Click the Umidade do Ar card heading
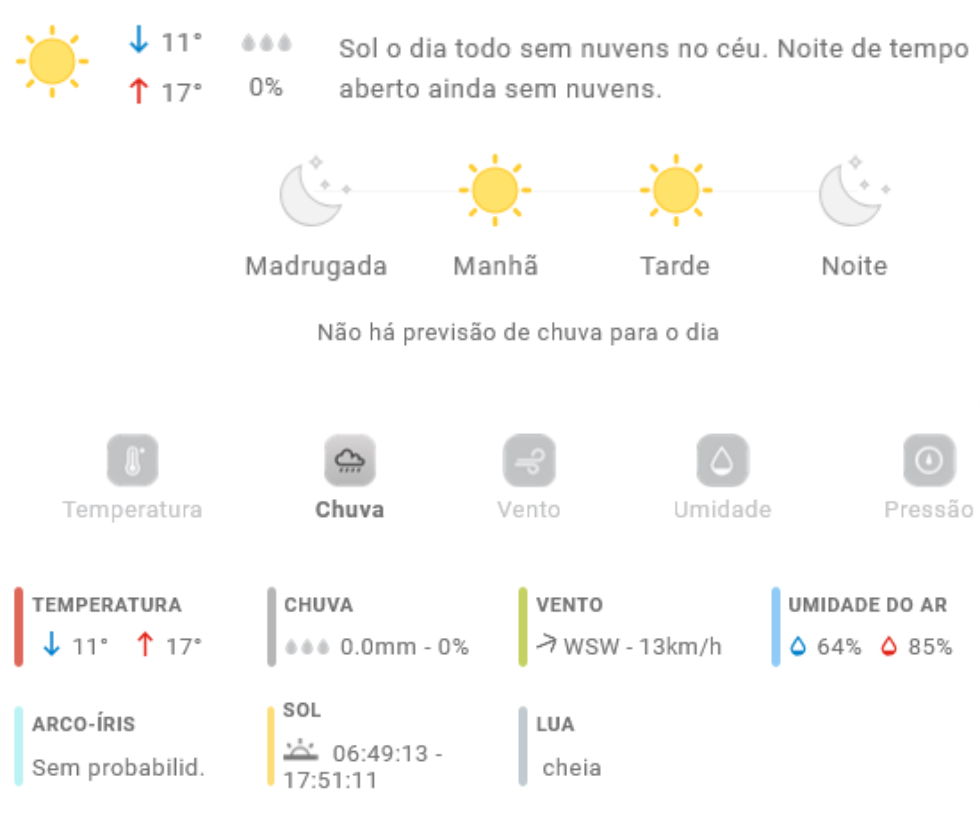Screen dimensions: 980x813 point(867,605)
